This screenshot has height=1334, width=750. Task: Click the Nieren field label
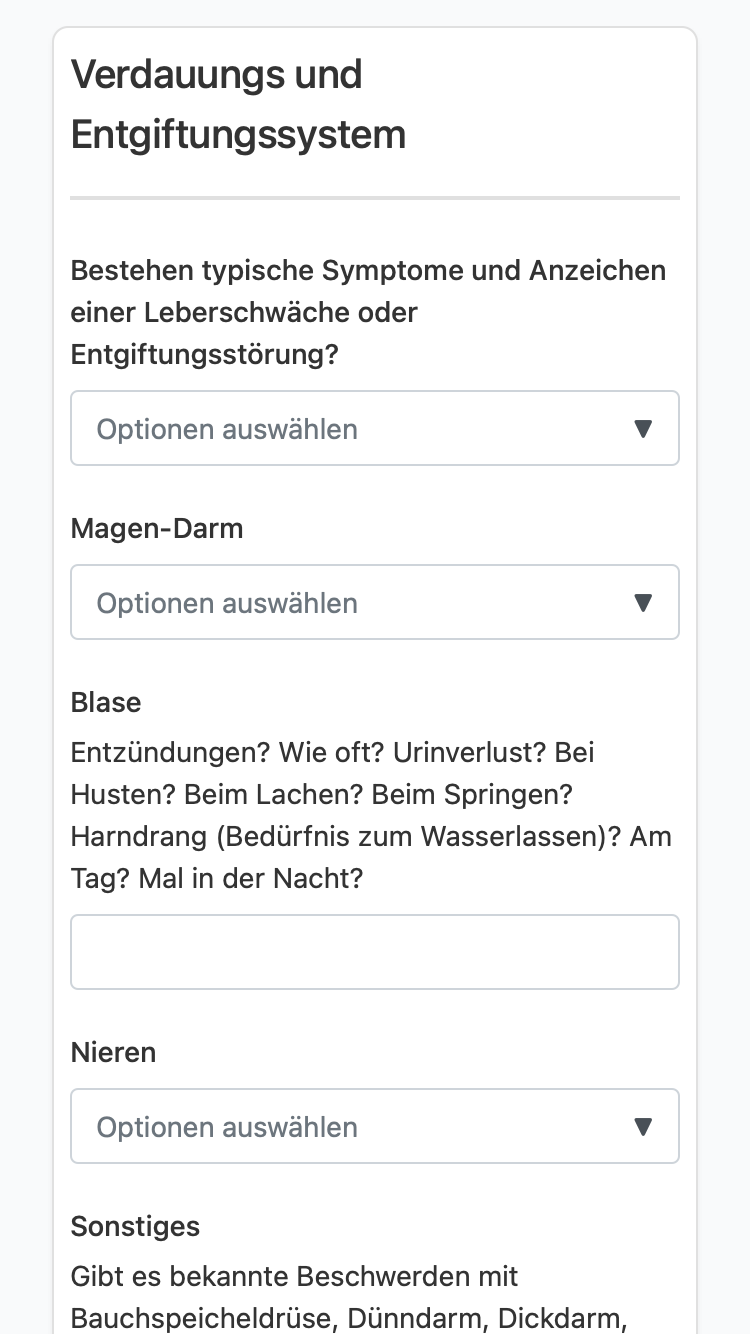[114, 1052]
